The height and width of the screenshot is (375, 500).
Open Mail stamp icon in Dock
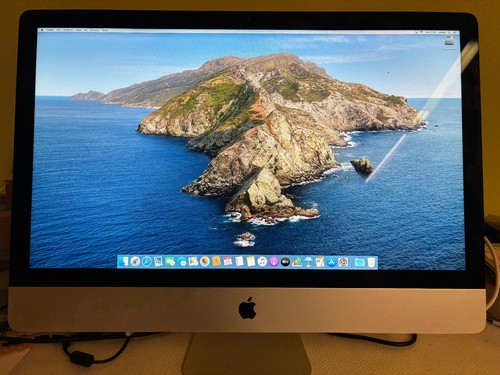click(158, 262)
